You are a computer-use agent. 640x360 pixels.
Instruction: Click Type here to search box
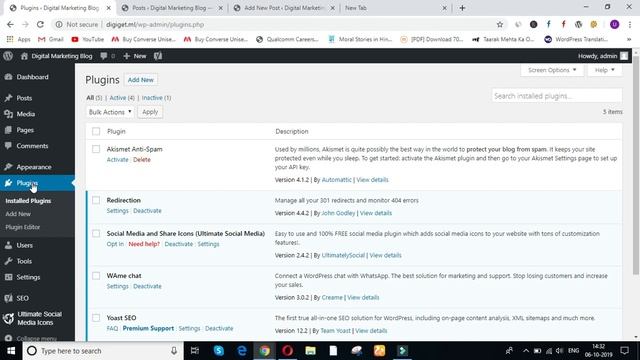pos(102,351)
